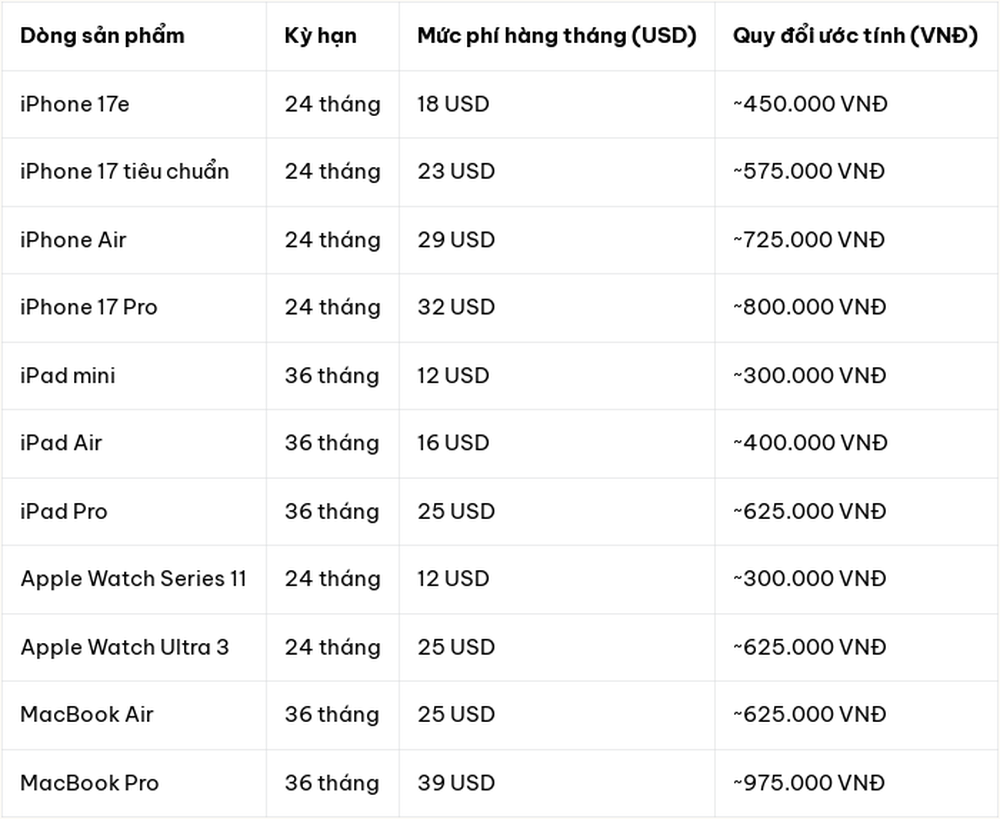Select the MacBook Pro product cell
Screen dimensions: 1000x819
(89, 783)
